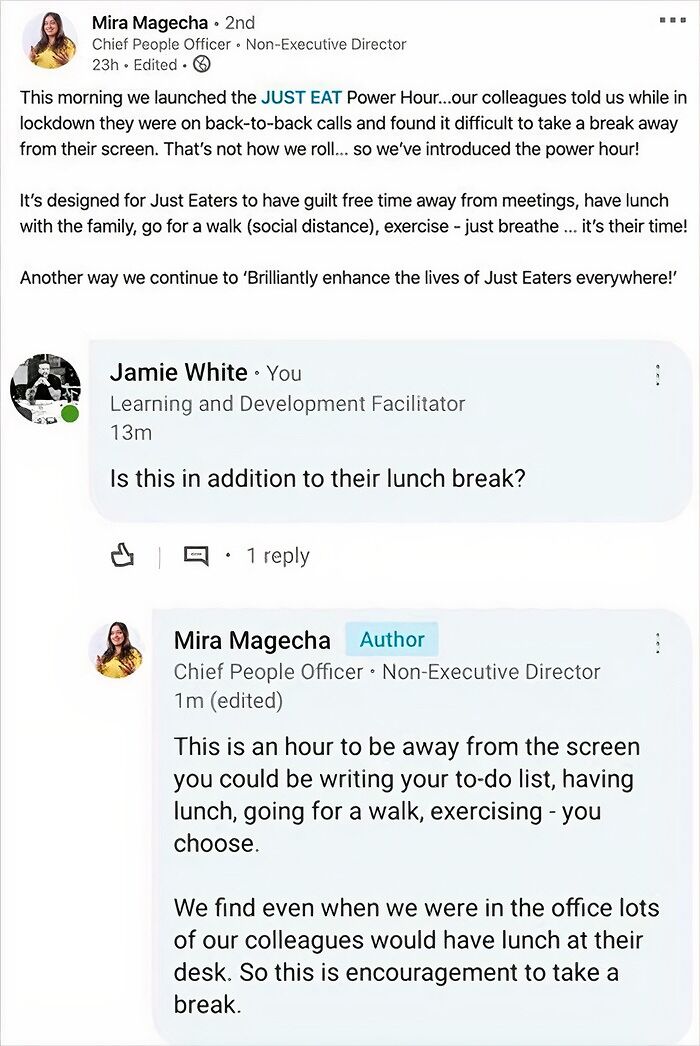Click "Learning and Development Facilitator" headline
The image size is (700, 1046).
click(x=287, y=404)
